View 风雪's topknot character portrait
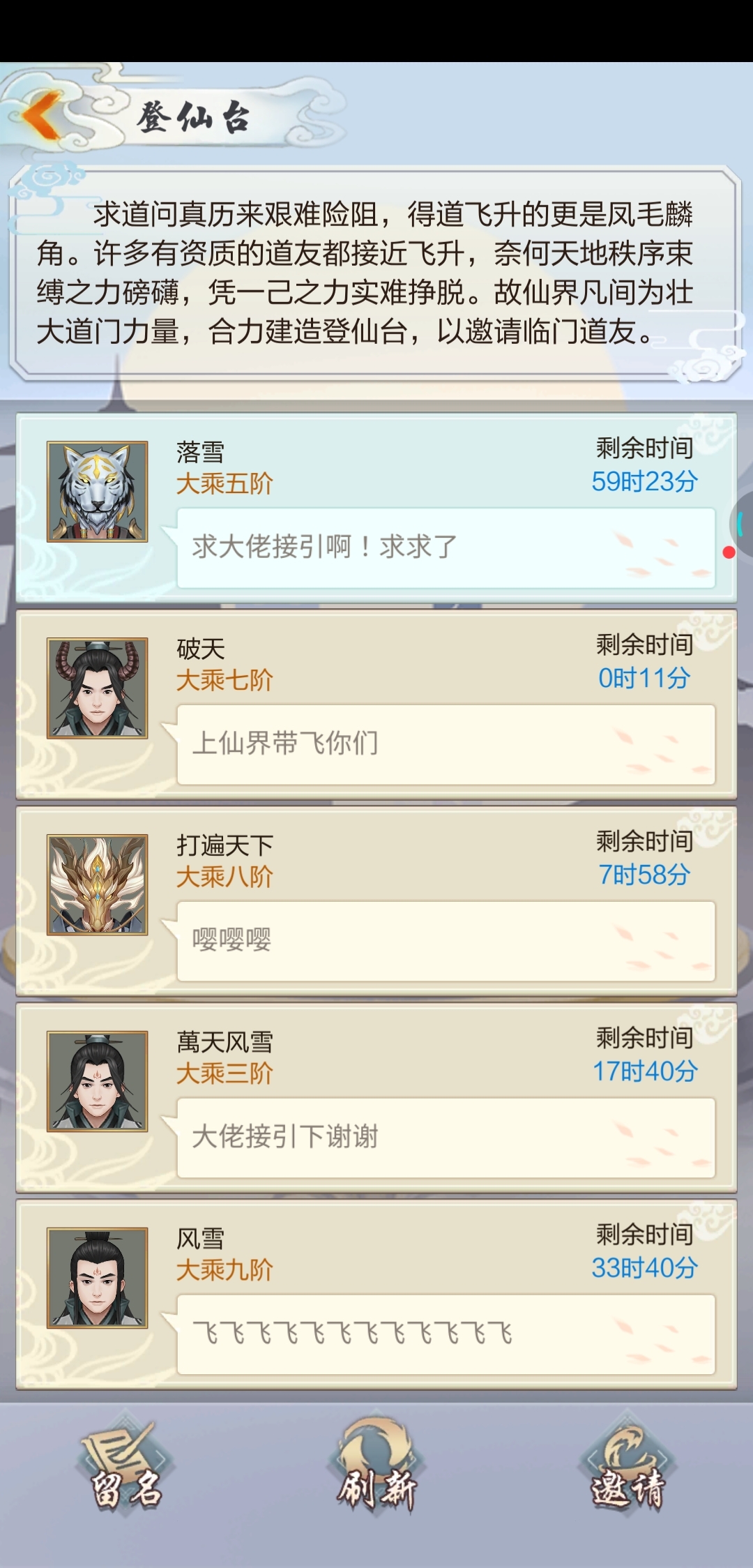Viewport: 753px width, 1568px height. tap(98, 1279)
